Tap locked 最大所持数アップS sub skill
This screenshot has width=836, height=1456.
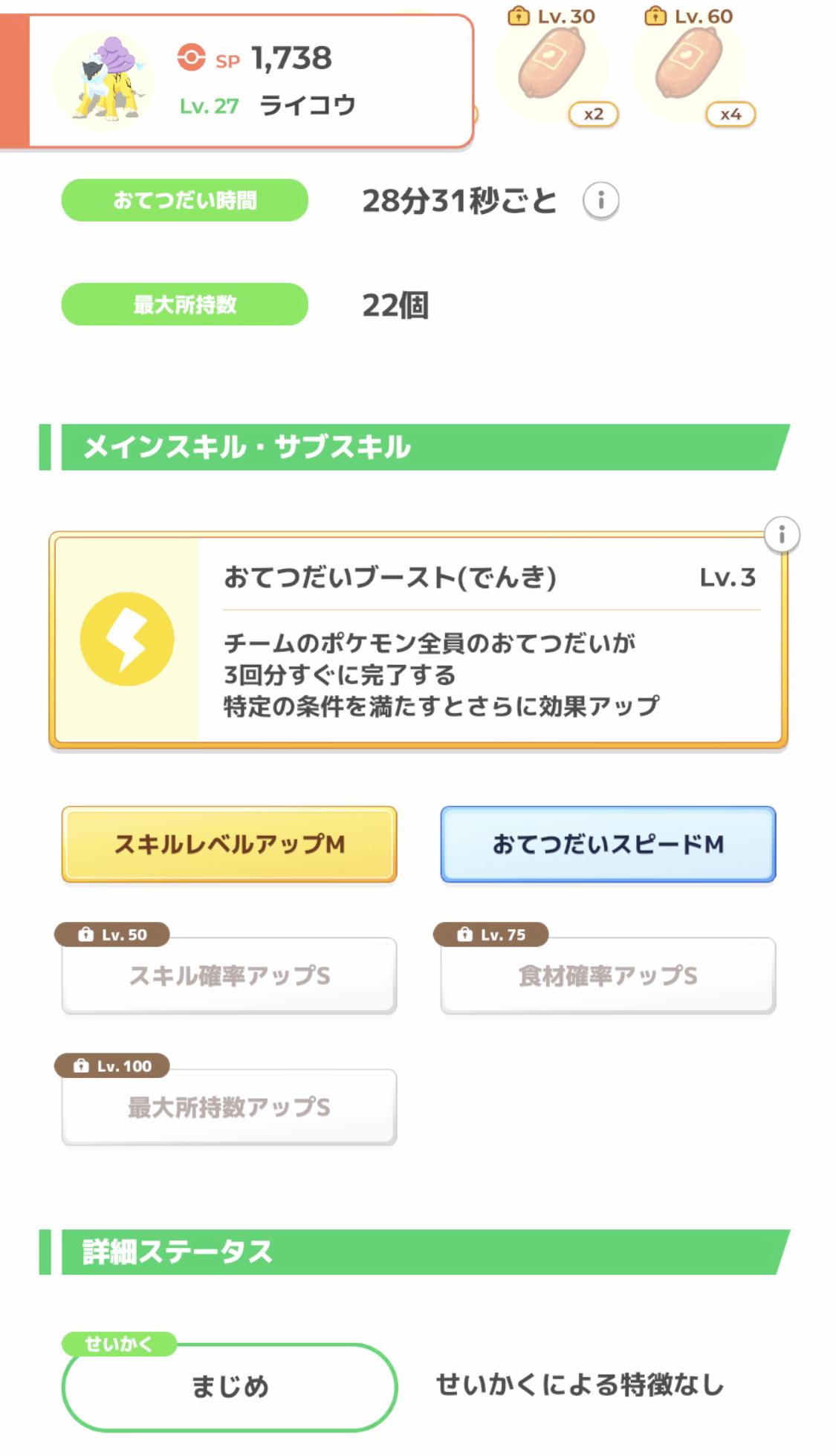229,1108
